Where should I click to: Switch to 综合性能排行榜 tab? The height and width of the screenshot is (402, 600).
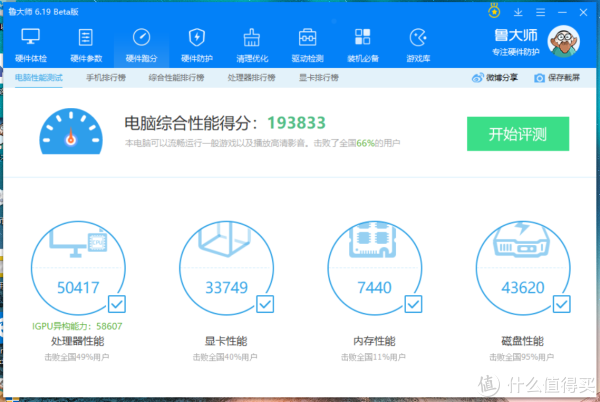coord(176,78)
